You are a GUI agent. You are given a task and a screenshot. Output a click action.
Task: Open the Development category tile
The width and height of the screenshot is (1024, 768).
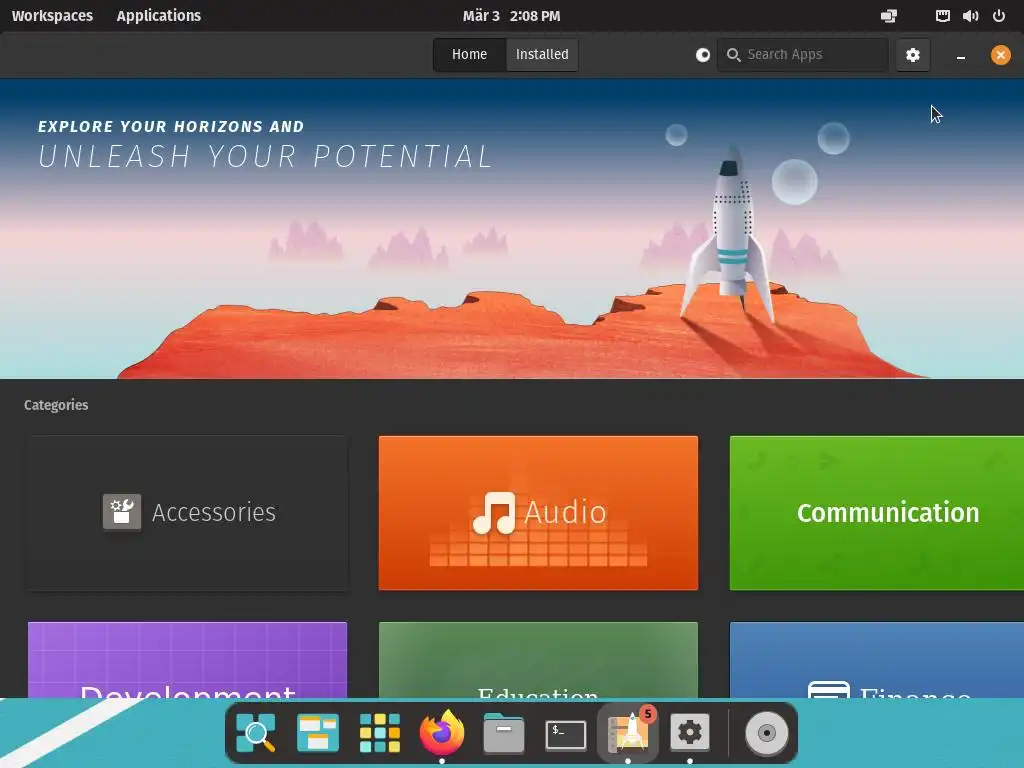[187, 660]
